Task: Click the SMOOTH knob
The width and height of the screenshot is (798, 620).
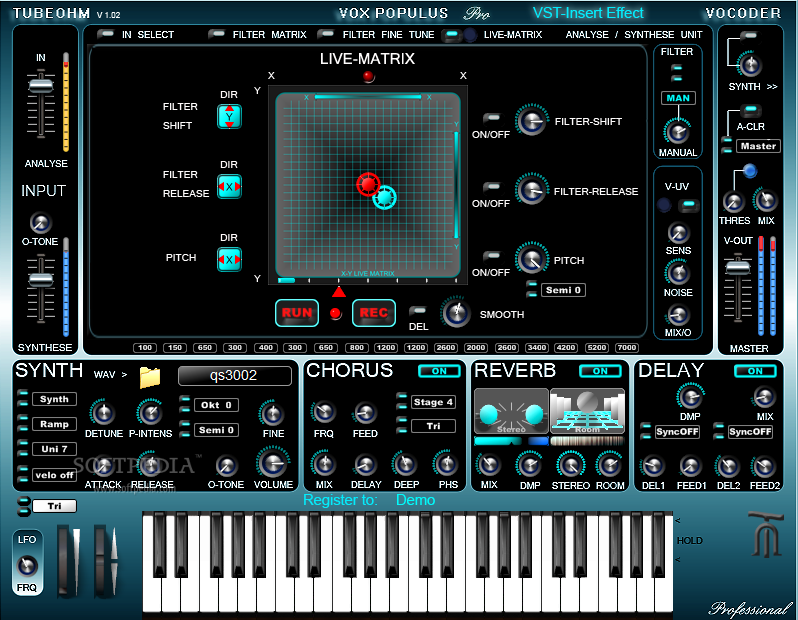Action: coord(456,313)
